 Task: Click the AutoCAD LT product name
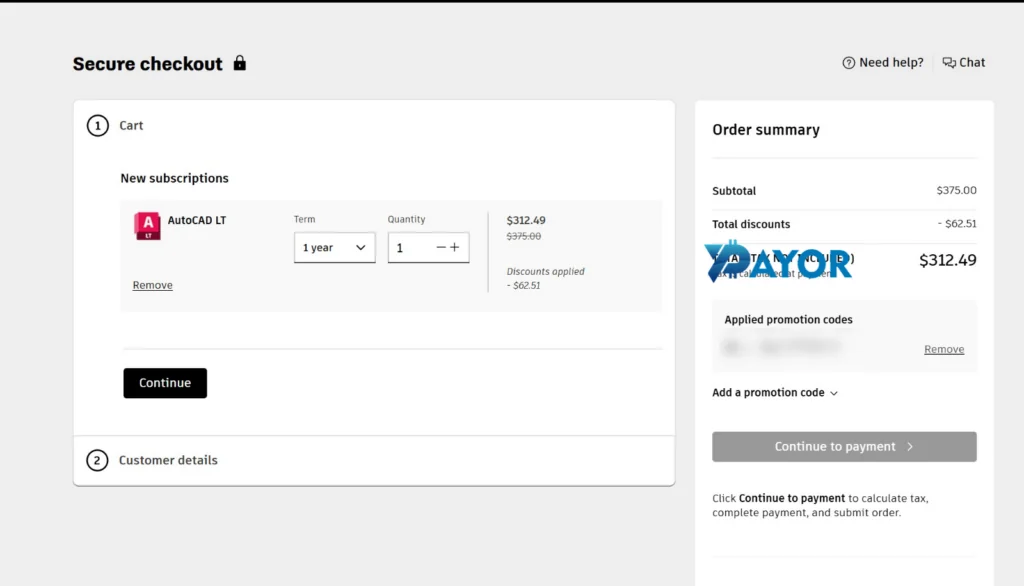pos(197,220)
